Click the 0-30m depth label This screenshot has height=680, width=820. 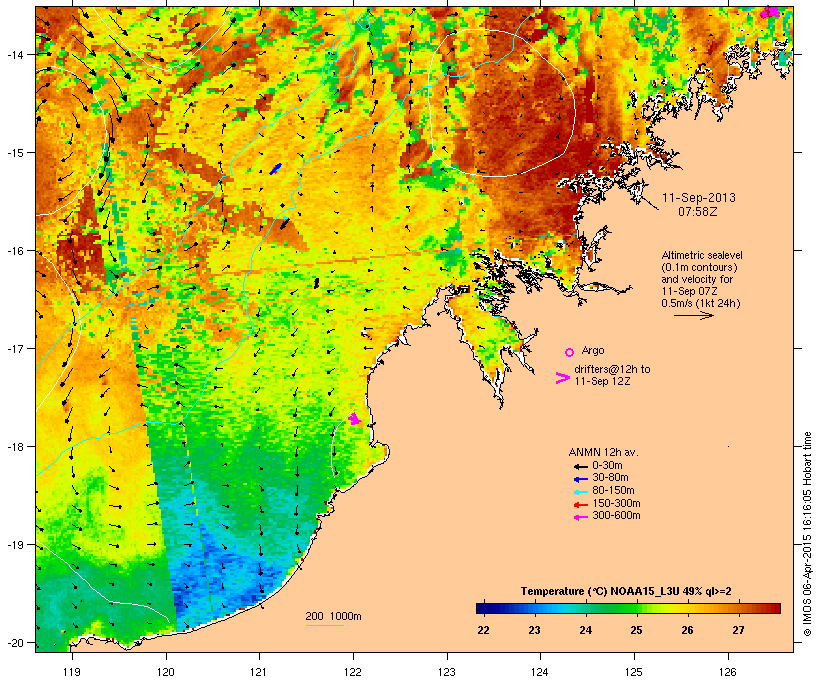click(x=607, y=466)
